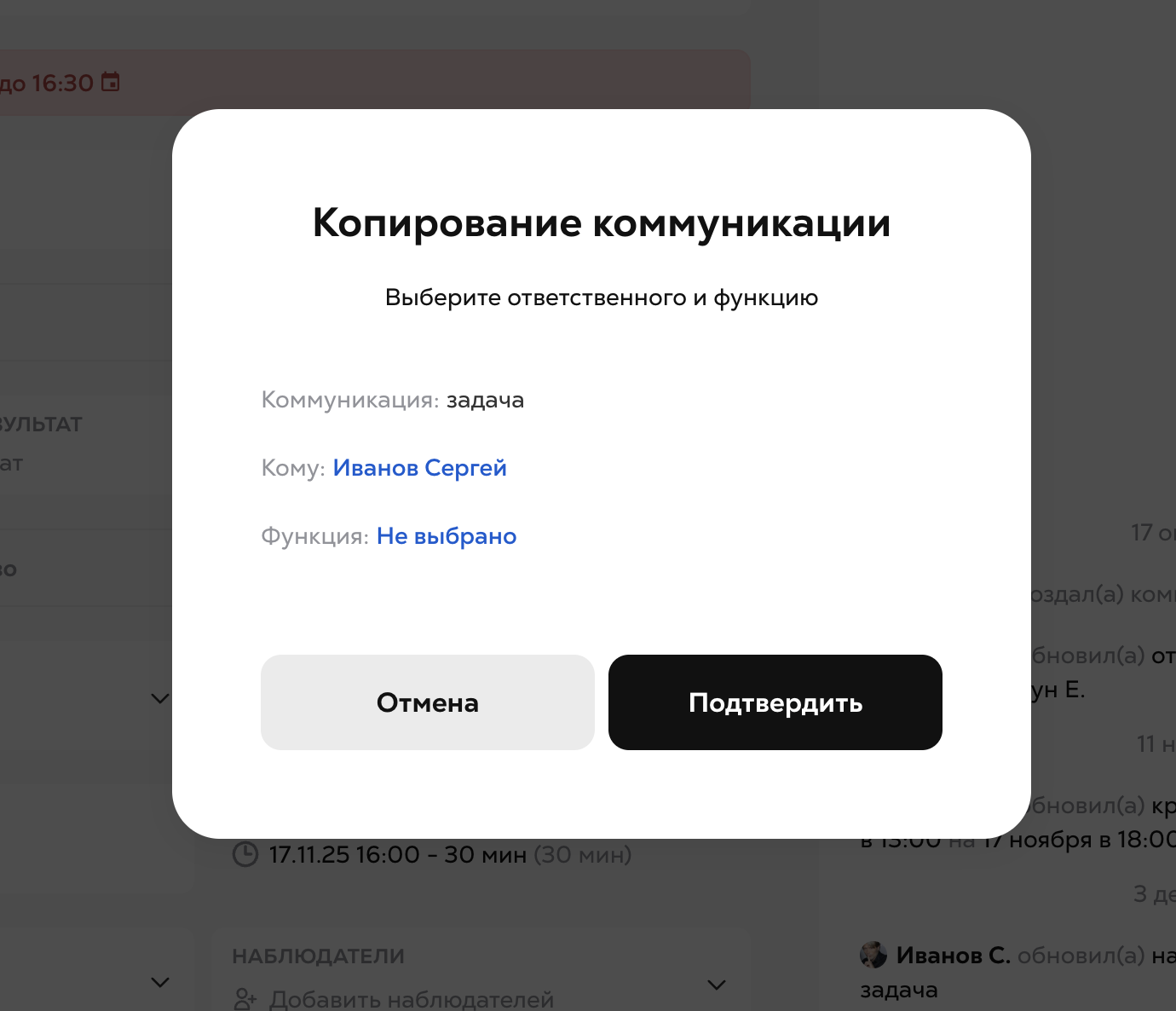Select Иванов С. name in feed
Screen dimensions: 1176x1011
(x=953, y=956)
